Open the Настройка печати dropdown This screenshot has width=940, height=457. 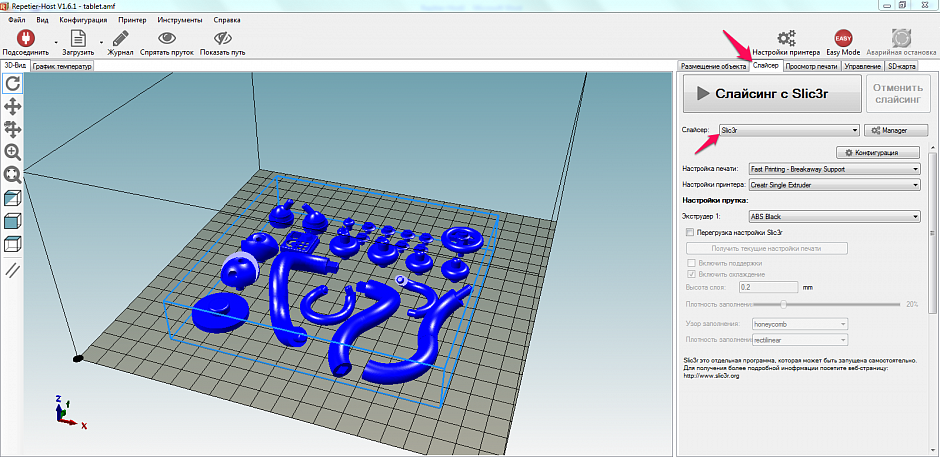833,169
